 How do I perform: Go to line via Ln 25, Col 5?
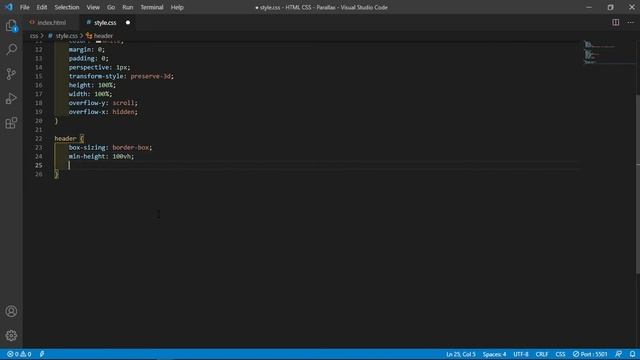(461, 354)
